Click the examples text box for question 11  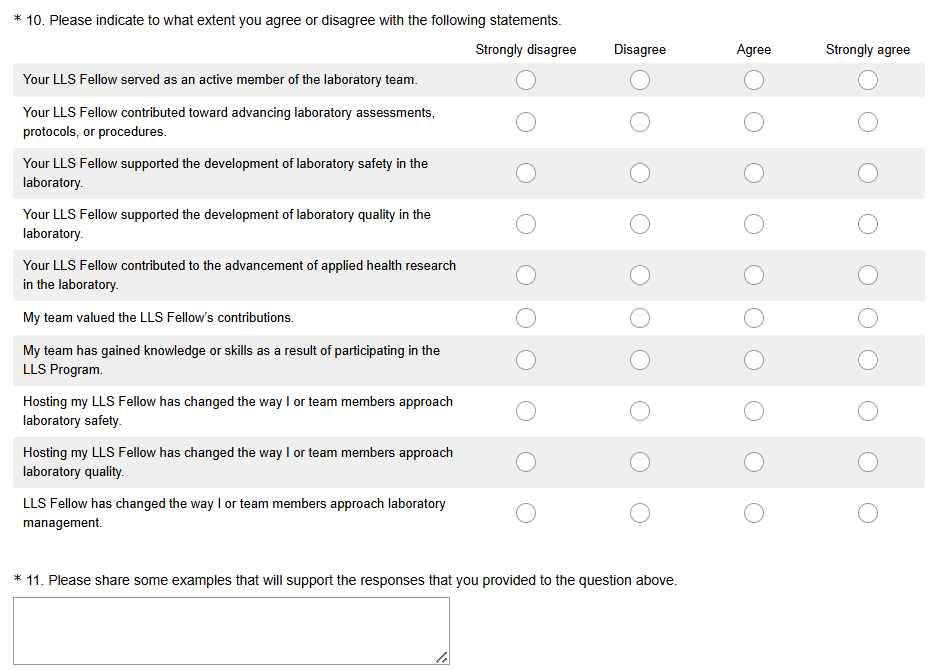[x=231, y=631]
